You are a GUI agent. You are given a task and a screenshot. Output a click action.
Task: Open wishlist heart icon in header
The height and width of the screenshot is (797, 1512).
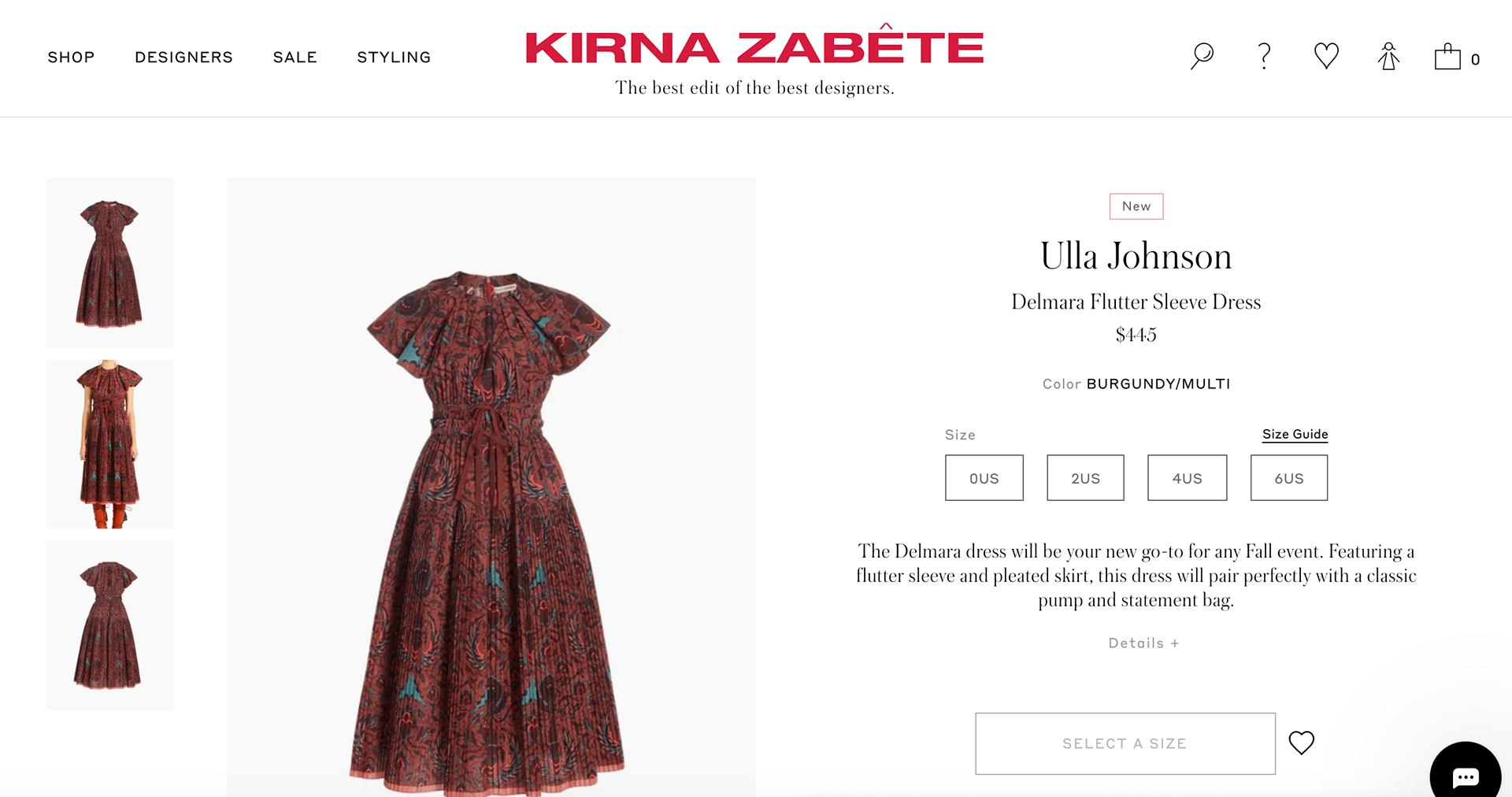pos(1326,56)
